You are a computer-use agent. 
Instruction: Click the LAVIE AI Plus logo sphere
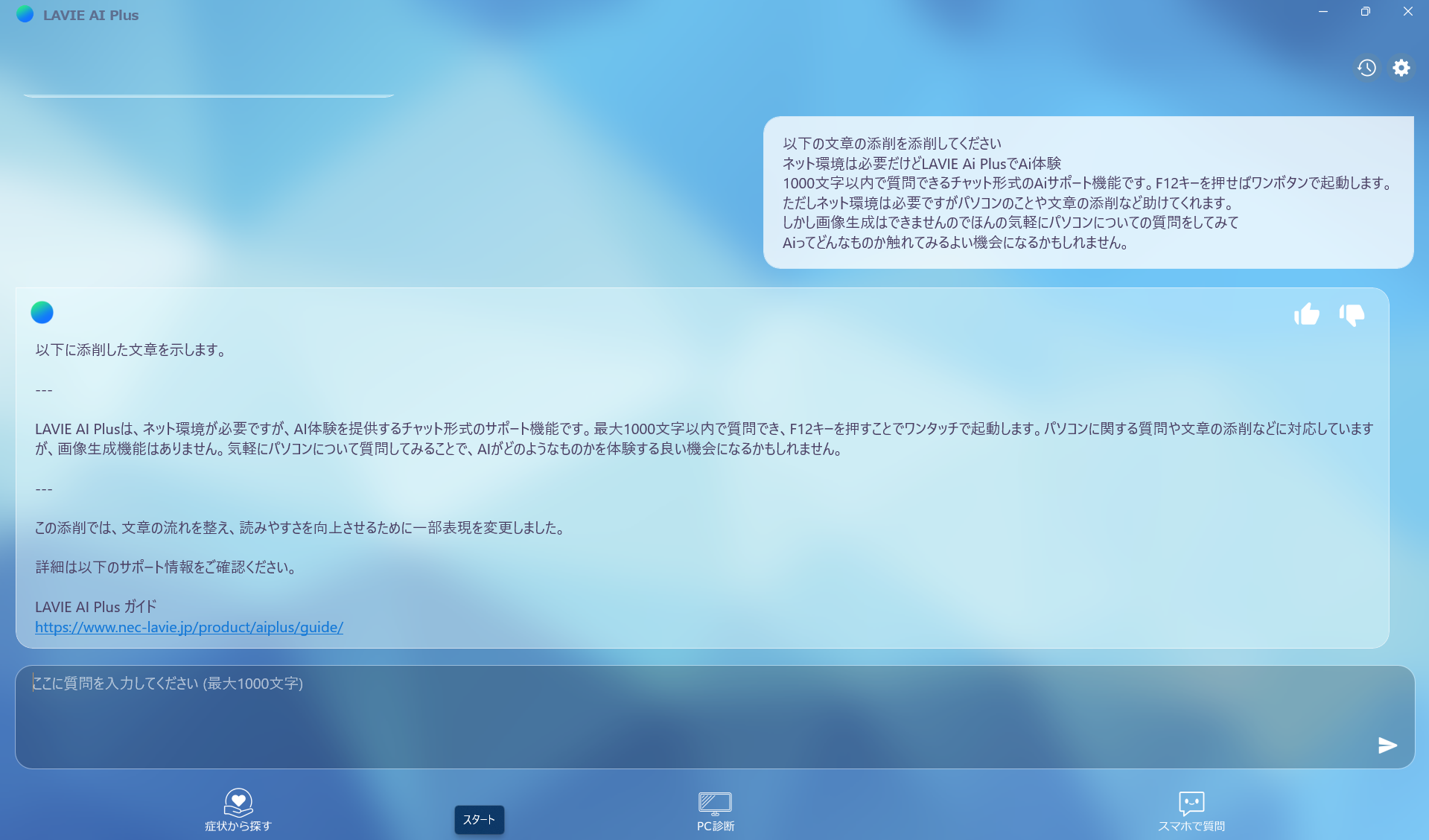click(25, 13)
